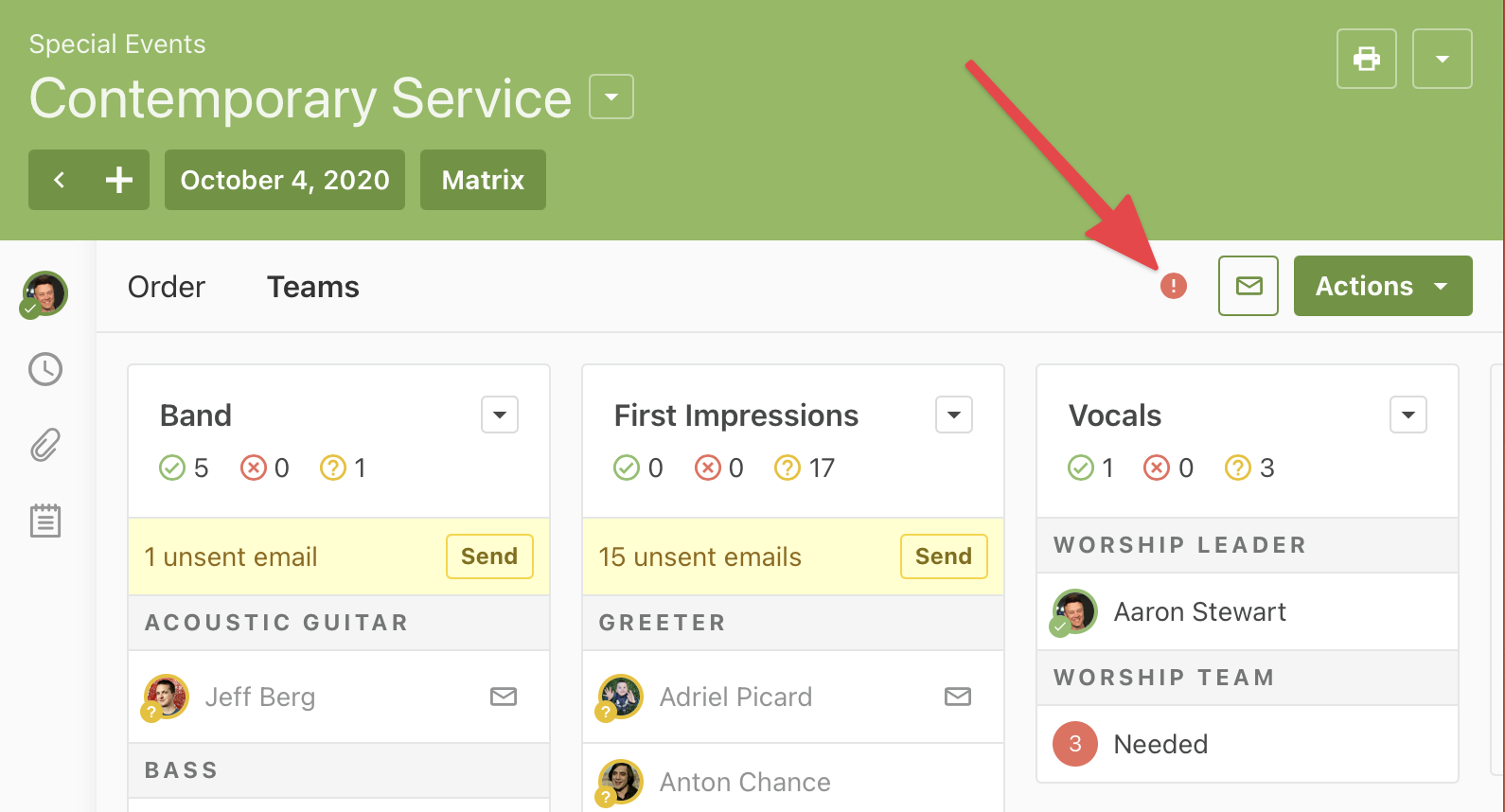
Task: Expand the Band team options dropdown
Action: click(499, 415)
